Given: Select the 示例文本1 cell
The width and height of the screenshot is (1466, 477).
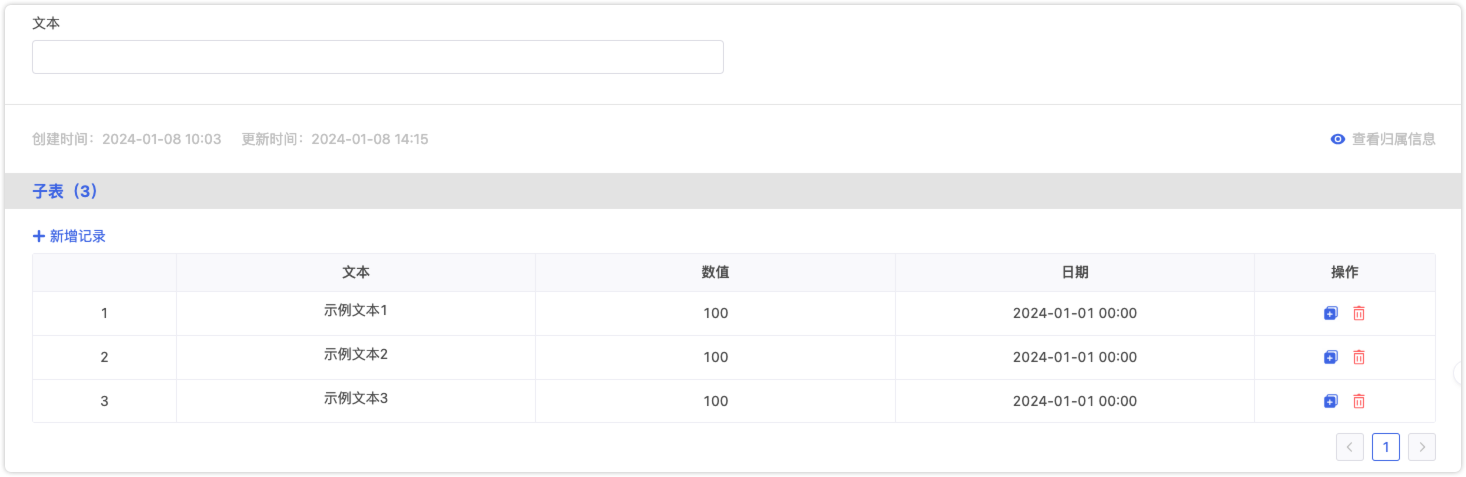Looking at the screenshot, I should [356, 311].
